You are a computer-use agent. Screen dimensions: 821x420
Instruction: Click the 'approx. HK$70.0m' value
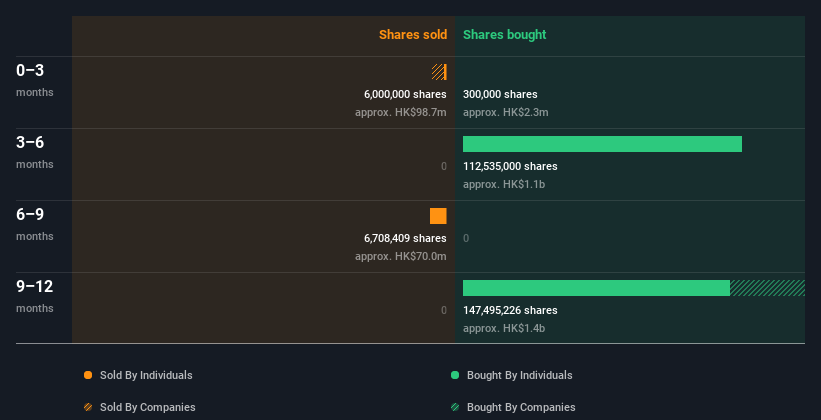[x=401, y=256]
